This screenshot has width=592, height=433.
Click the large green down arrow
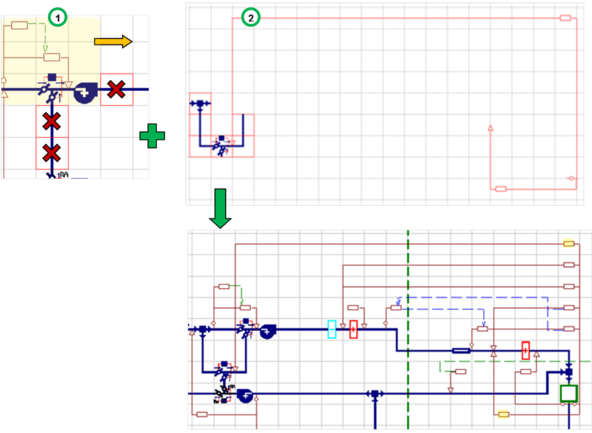click(x=220, y=208)
